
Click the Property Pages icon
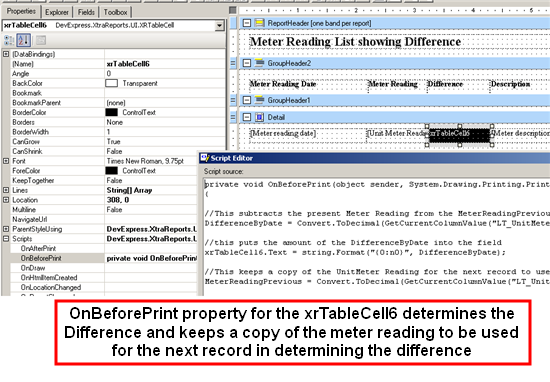click(41, 40)
